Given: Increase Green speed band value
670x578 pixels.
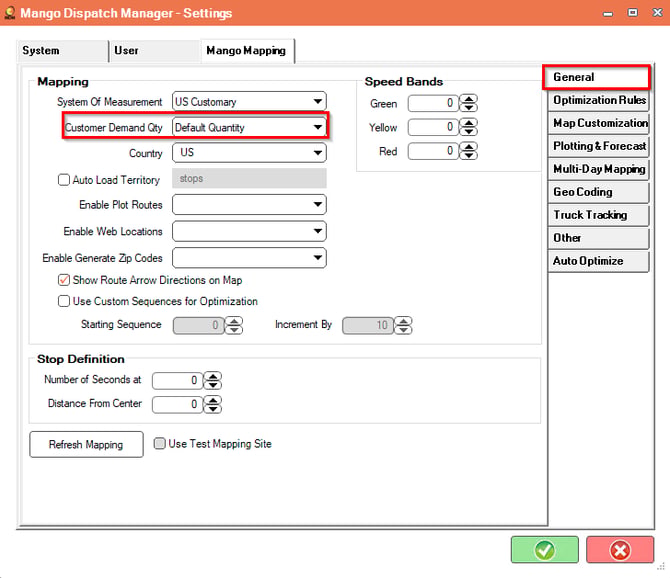Looking at the screenshot, I should click(x=469, y=100).
